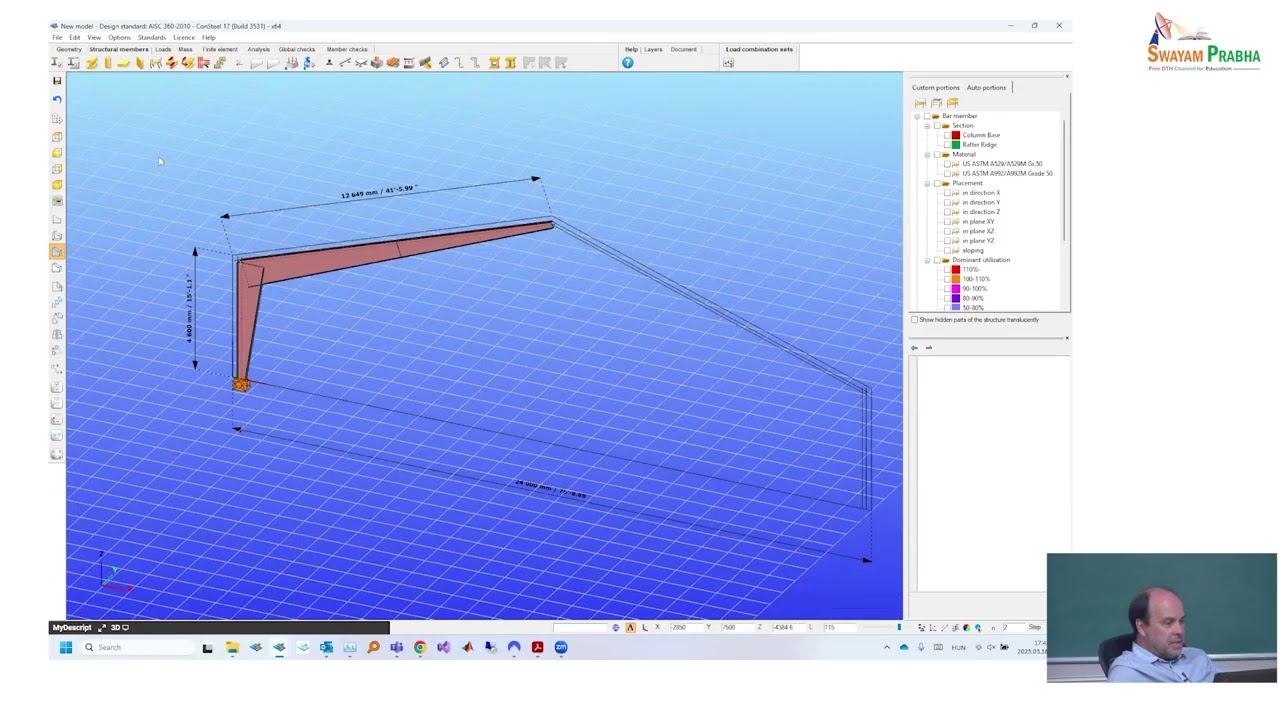
Task: Switch to the Analysis tab
Action: pos(258,49)
